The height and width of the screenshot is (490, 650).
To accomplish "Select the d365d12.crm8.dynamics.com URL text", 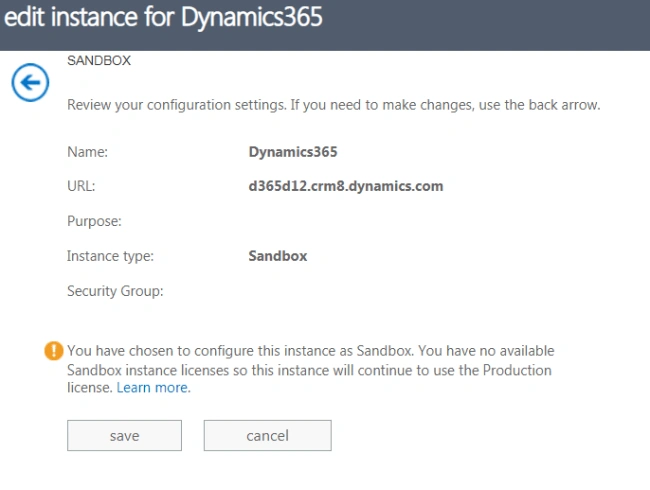I will [x=346, y=186].
